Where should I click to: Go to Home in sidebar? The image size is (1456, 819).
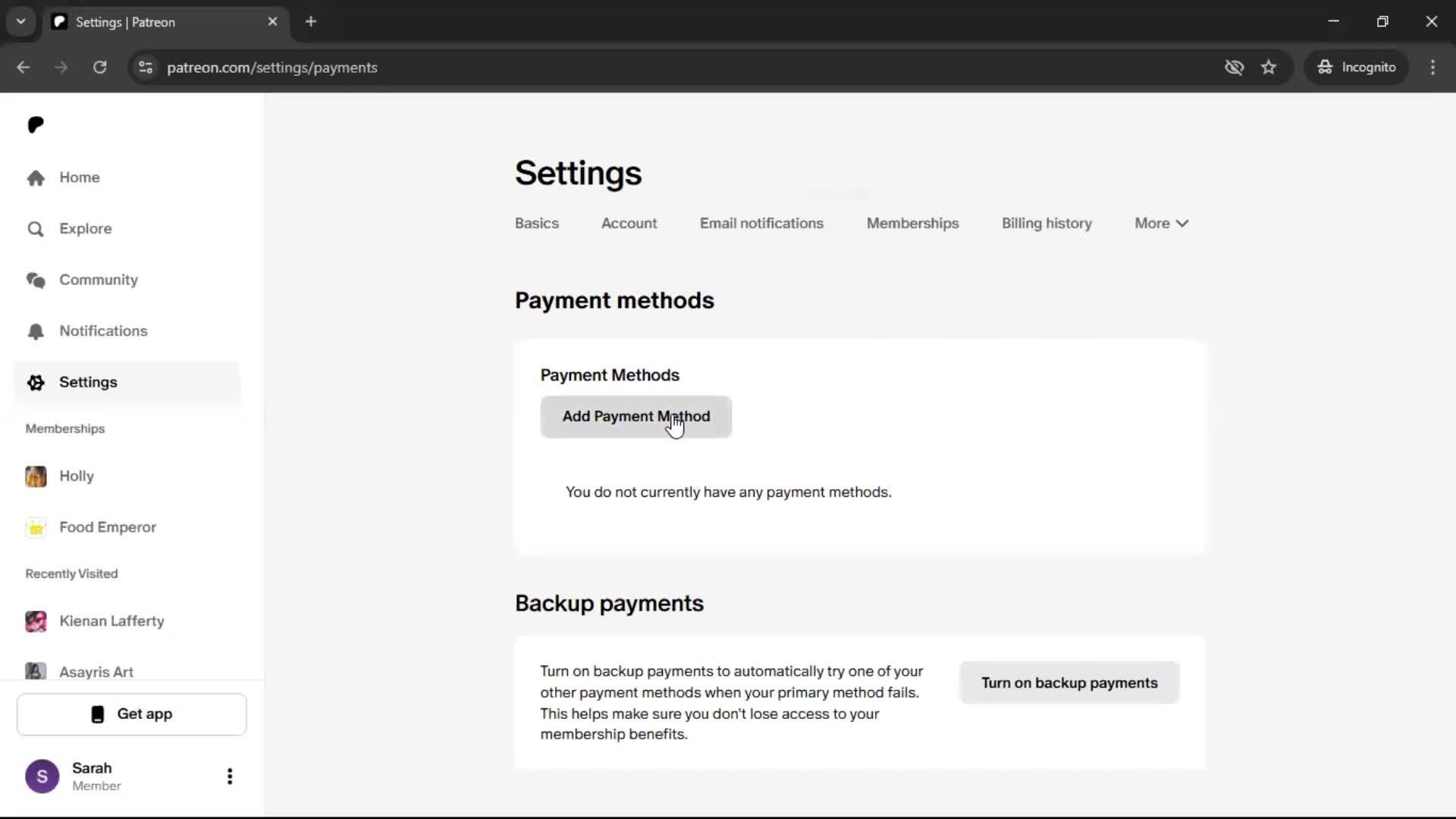click(x=127, y=177)
